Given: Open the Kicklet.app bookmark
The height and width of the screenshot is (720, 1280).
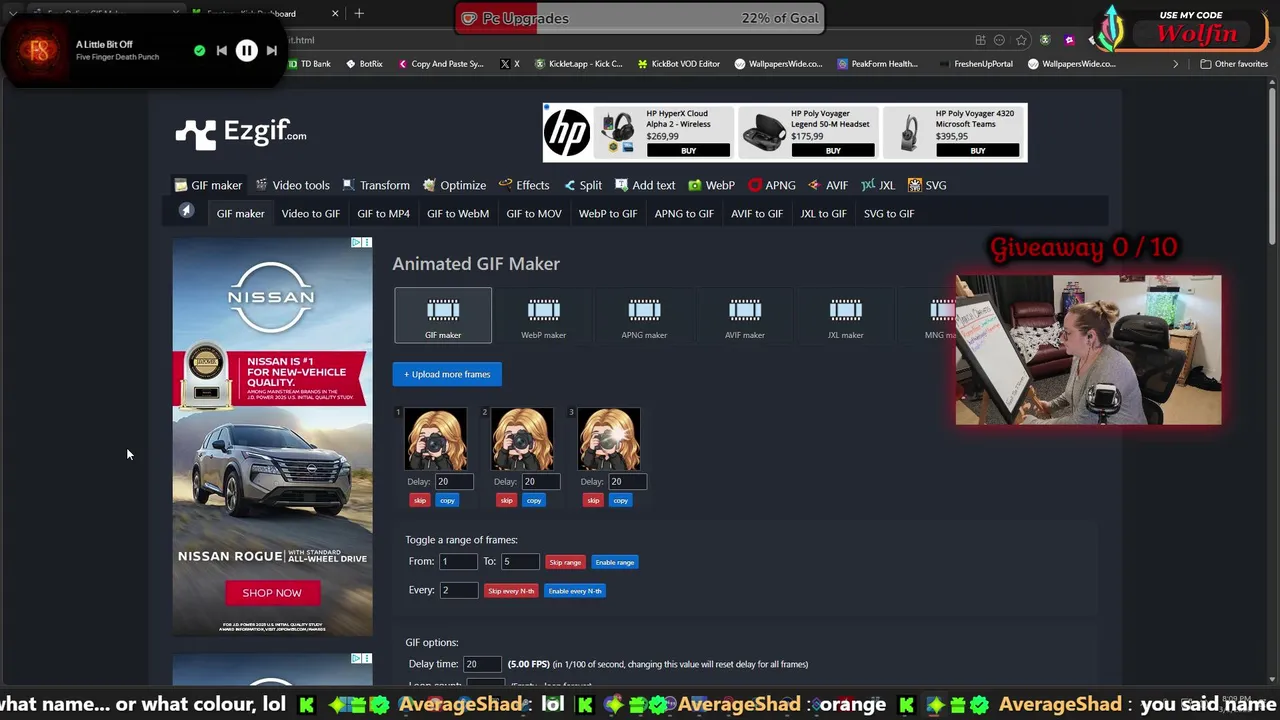Looking at the screenshot, I should tap(578, 64).
